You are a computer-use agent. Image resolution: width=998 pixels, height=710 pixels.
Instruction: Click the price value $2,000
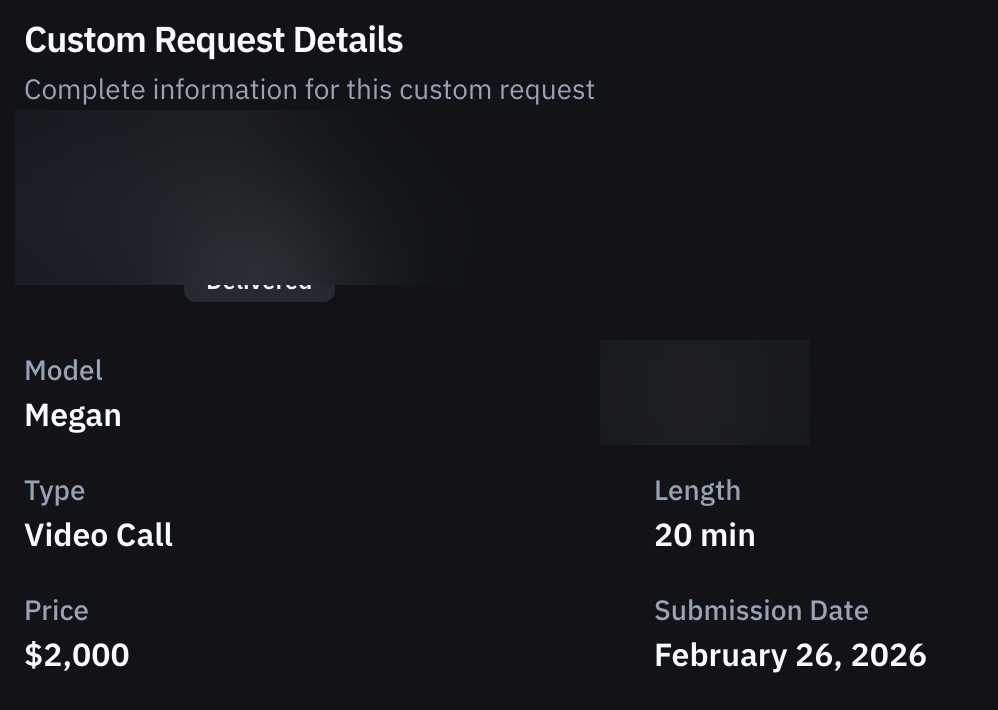pyautogui.click(x=76, y=655)
